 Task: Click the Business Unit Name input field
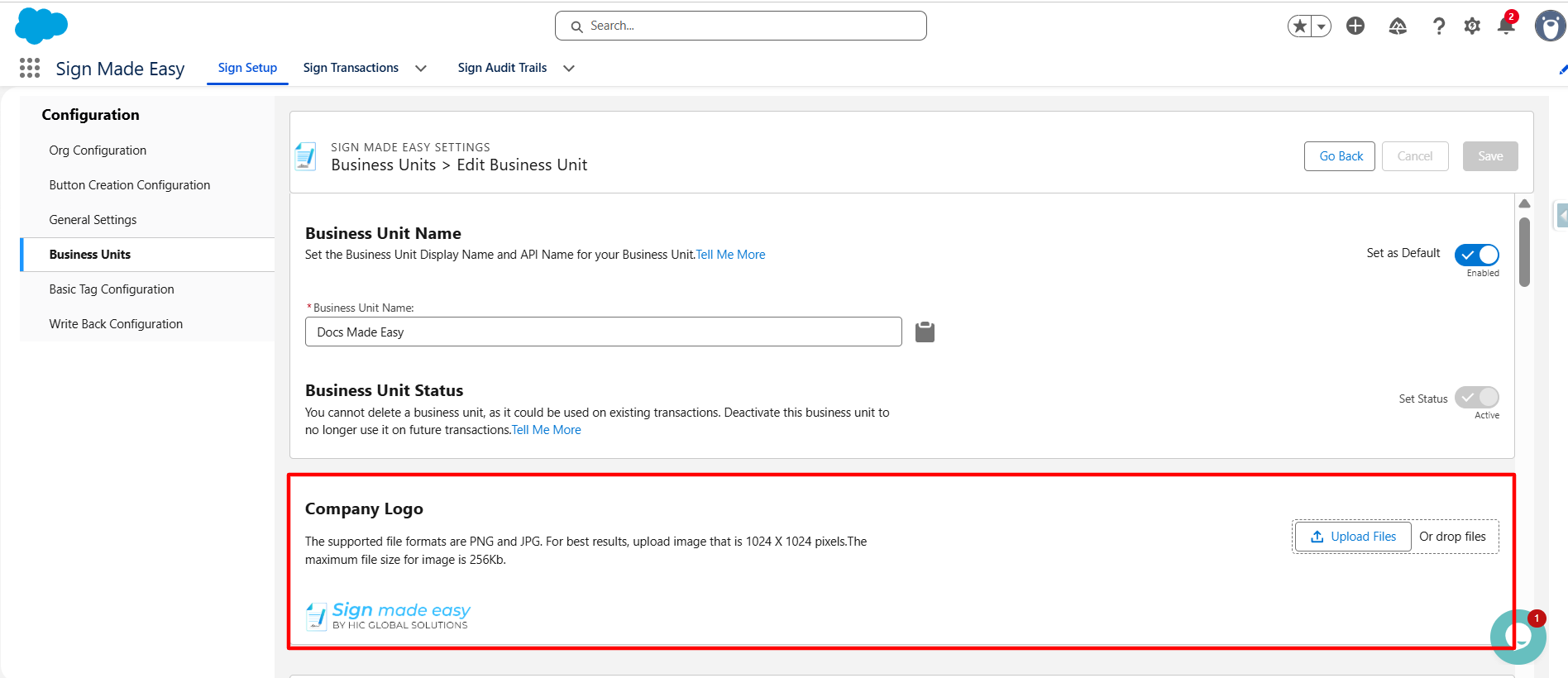(x=604, y=332)
